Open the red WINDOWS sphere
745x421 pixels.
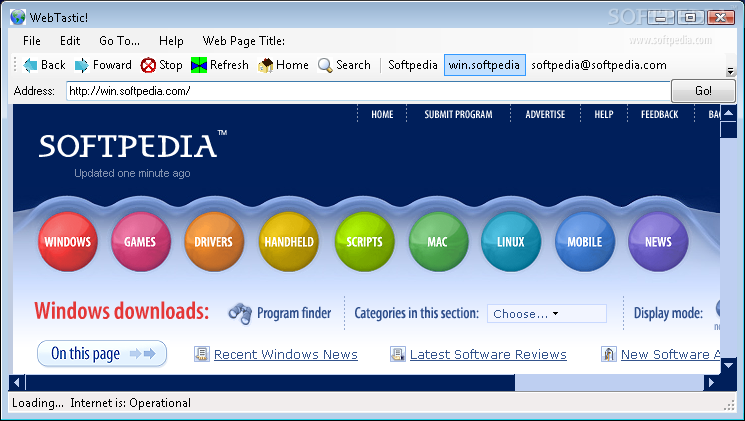(x=67, y=241)
